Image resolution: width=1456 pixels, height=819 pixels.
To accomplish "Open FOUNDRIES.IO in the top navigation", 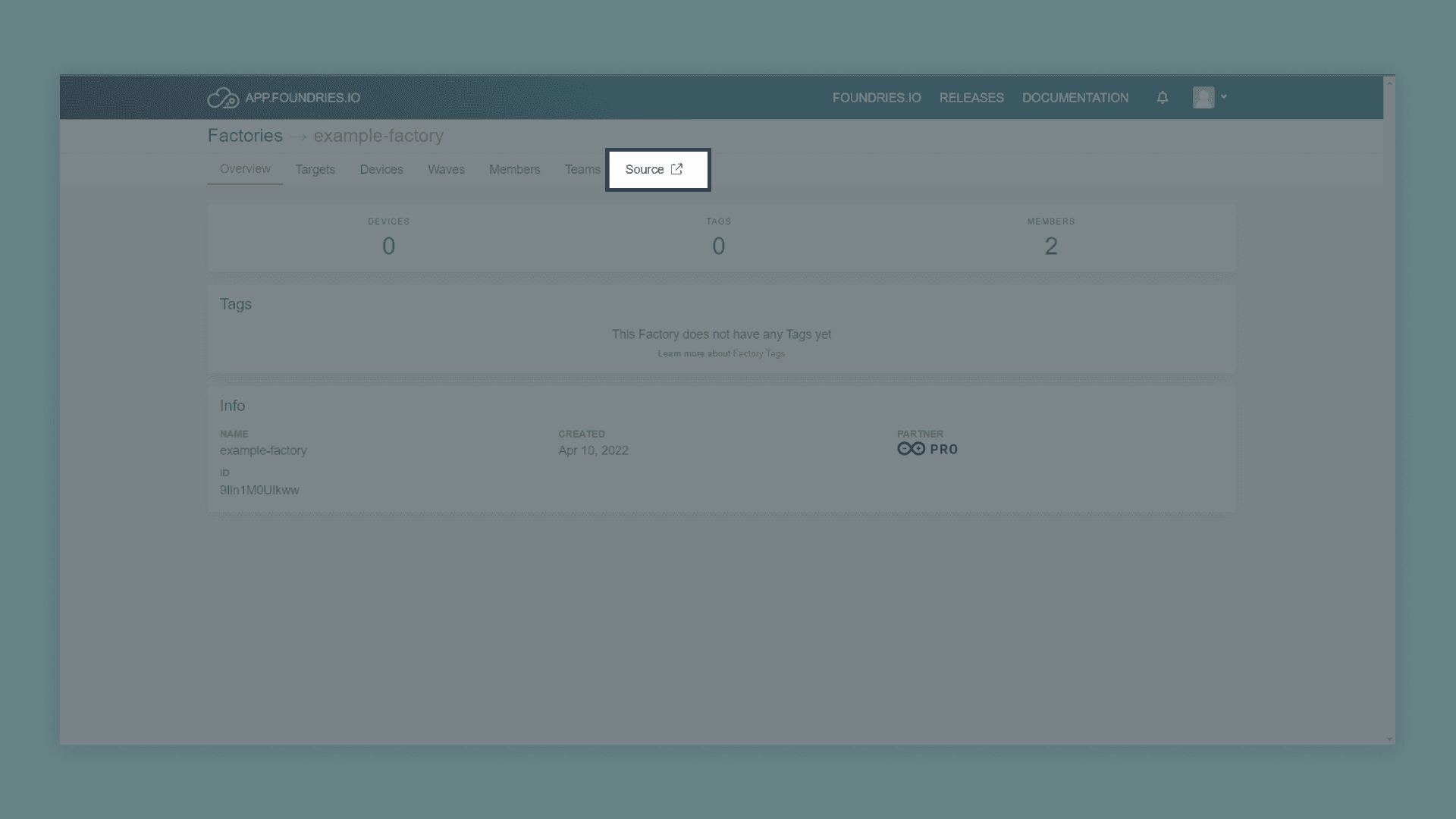I will pos(877,98).
